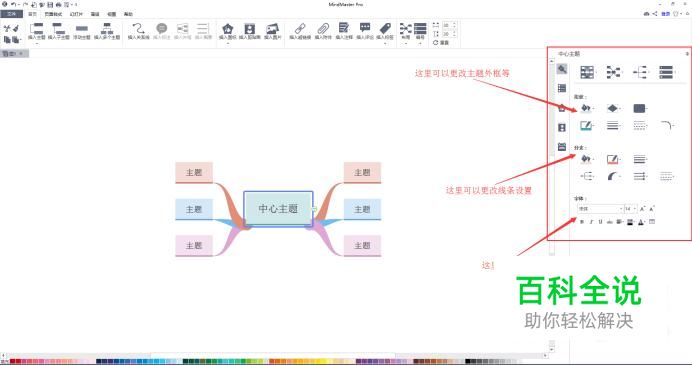Click the Insert Subtopic (插入子主题) icon
Image resolution: width=692 pixels, height=365 pixels.
(x=58, y=29)
